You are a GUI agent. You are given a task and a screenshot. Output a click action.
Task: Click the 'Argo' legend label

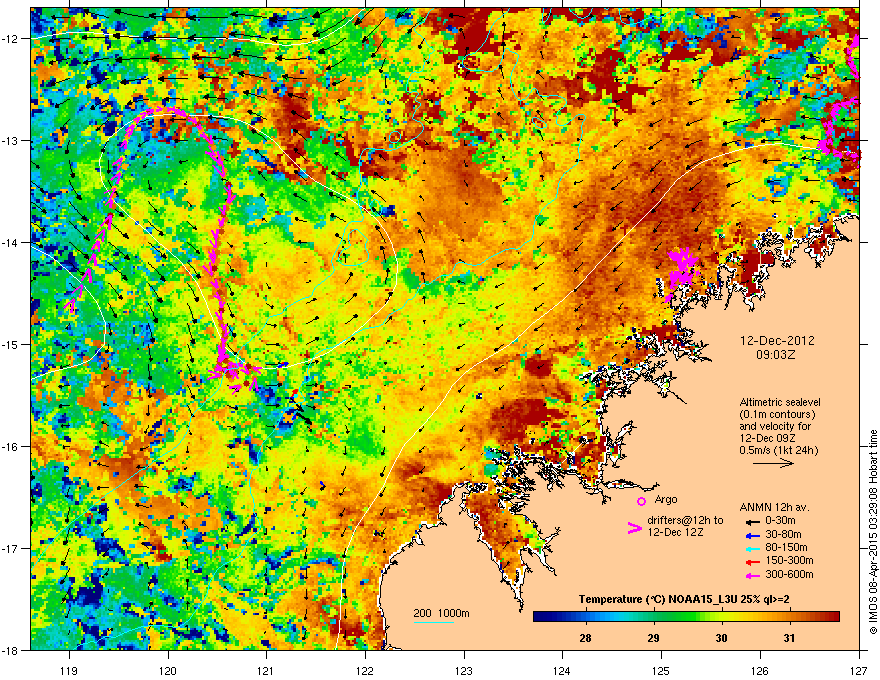(x=666, y=499)
